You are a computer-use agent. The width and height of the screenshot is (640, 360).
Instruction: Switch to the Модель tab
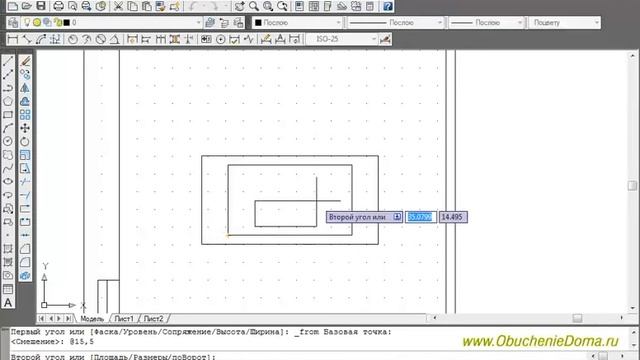[92, 318]
